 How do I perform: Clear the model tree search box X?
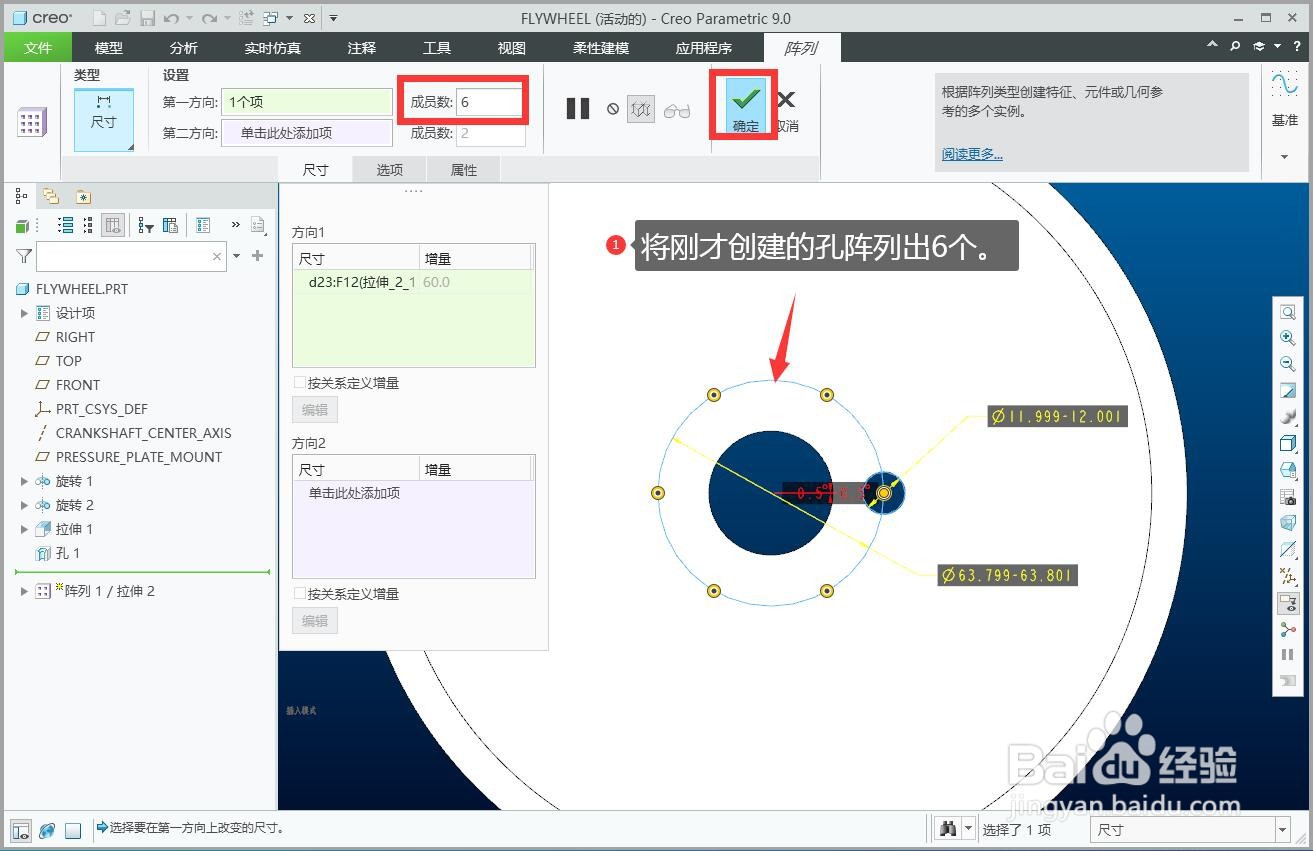217,257
